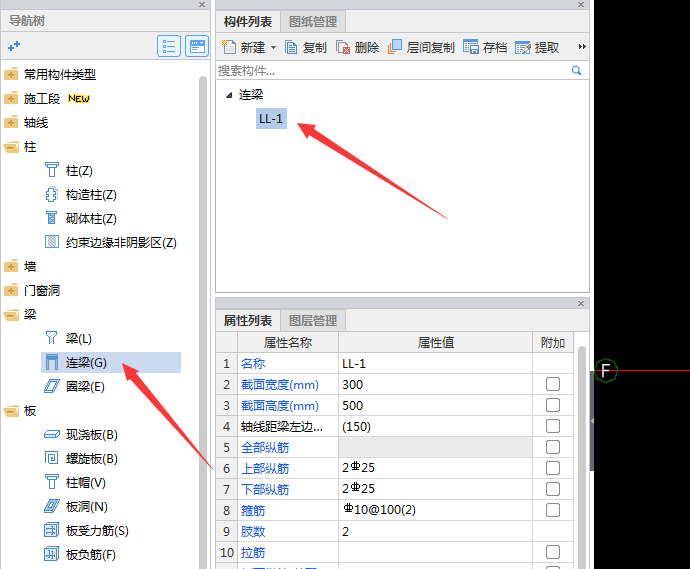Select the 连梁(G) coupling beam icon

coord(51,362)
